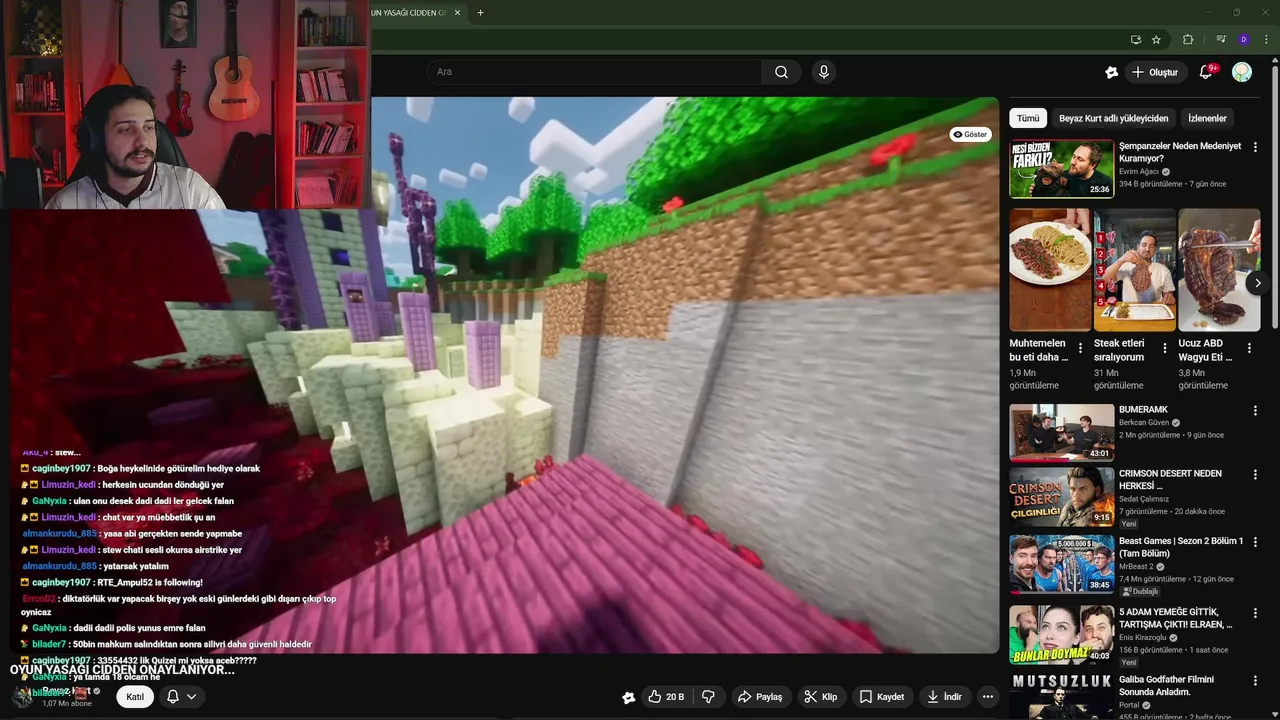Open the account avatar menu
This screenshot has width=1280, height=720.
[x=1242, y=72]
